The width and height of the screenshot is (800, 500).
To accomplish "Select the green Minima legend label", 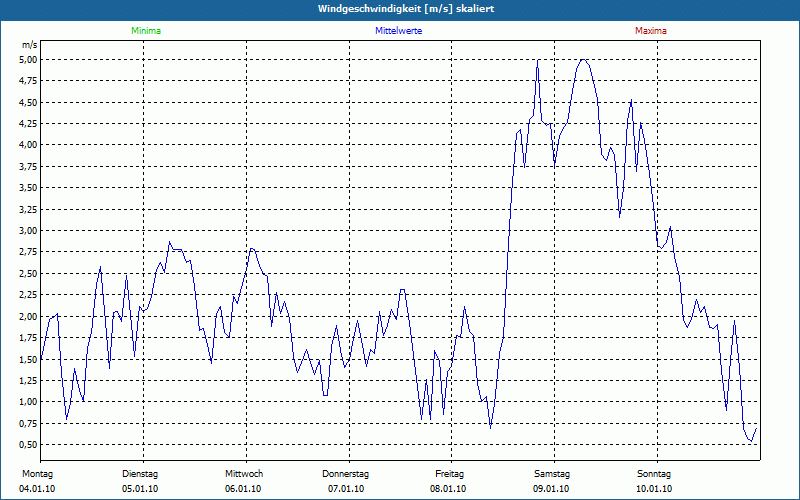I will [x=146, y=31].
